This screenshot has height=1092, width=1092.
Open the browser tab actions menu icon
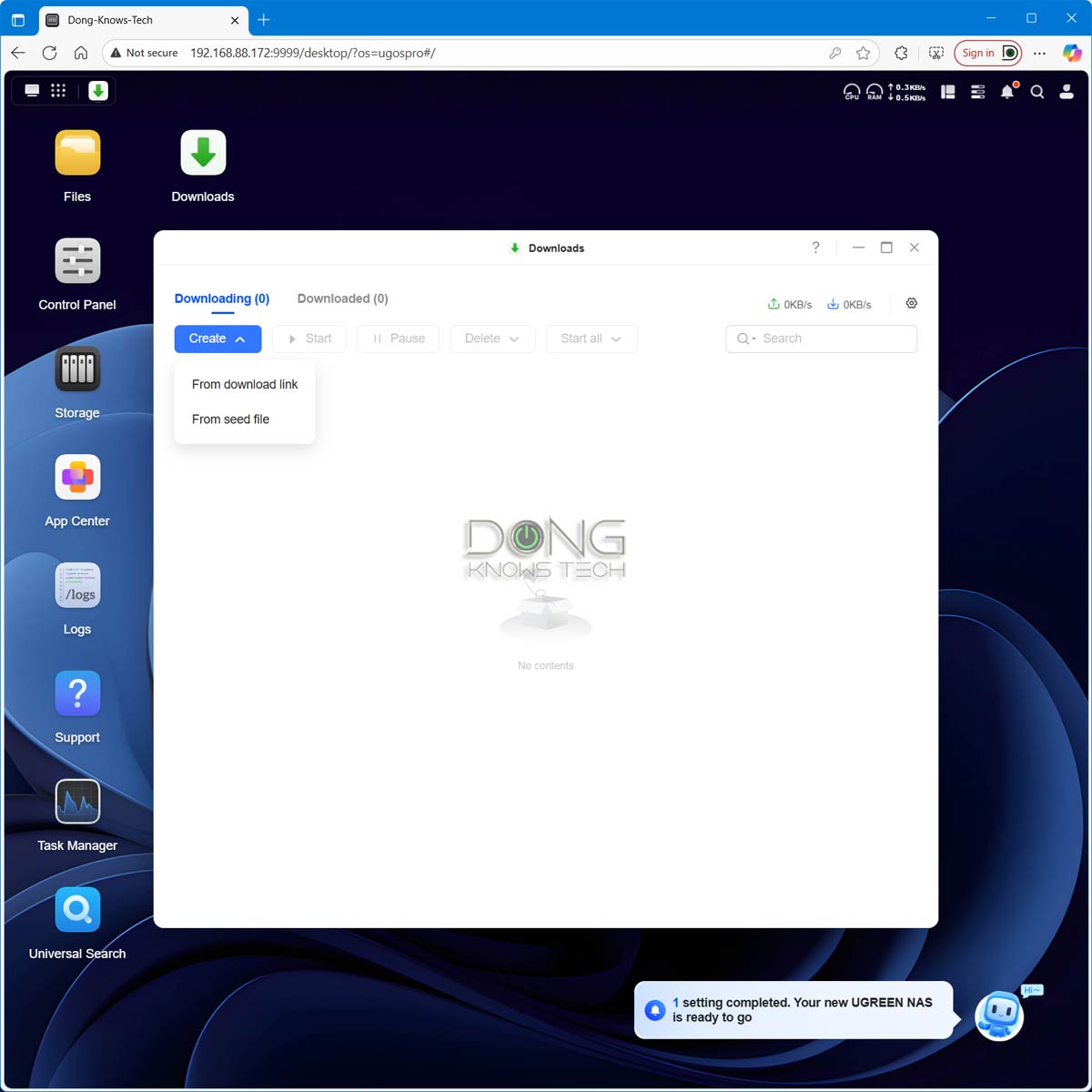tap(18, 19)
